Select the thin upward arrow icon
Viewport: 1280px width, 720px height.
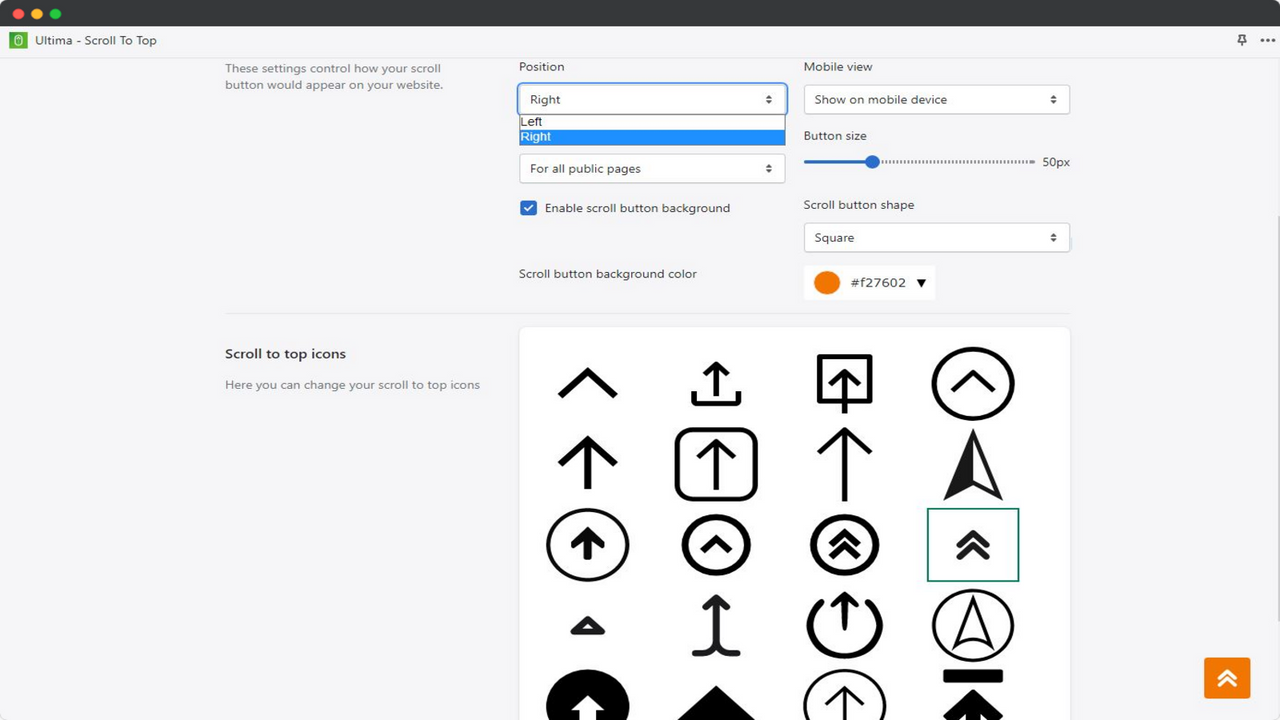(844, 462)
